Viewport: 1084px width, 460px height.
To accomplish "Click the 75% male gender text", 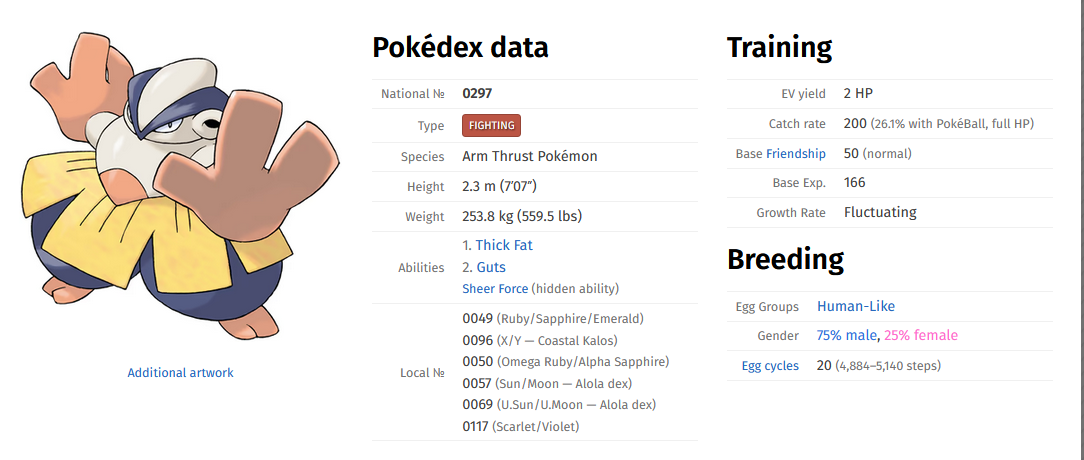I will pos(847,336).
